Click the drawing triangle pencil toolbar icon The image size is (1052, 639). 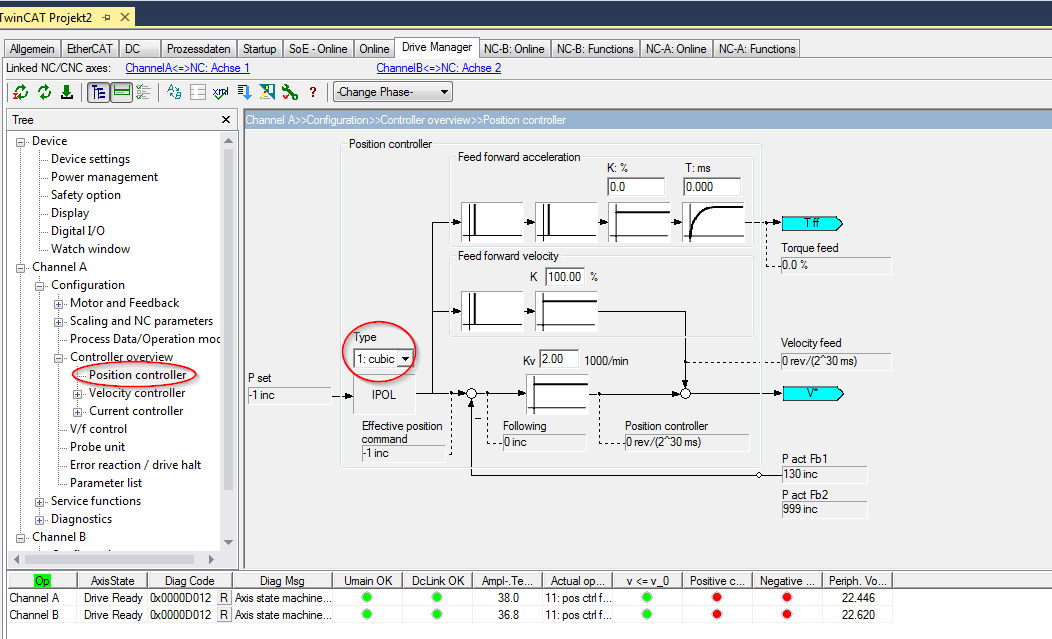267,92
